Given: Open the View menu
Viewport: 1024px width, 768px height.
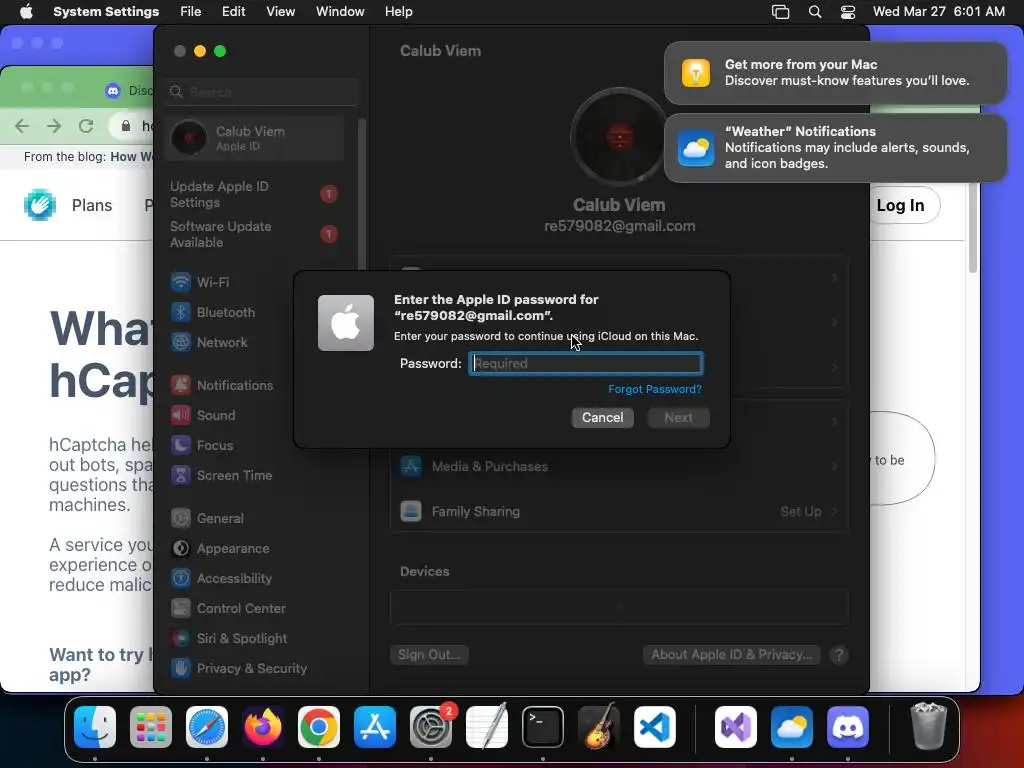Looking at the screenshot, I should tap(280, 12).
